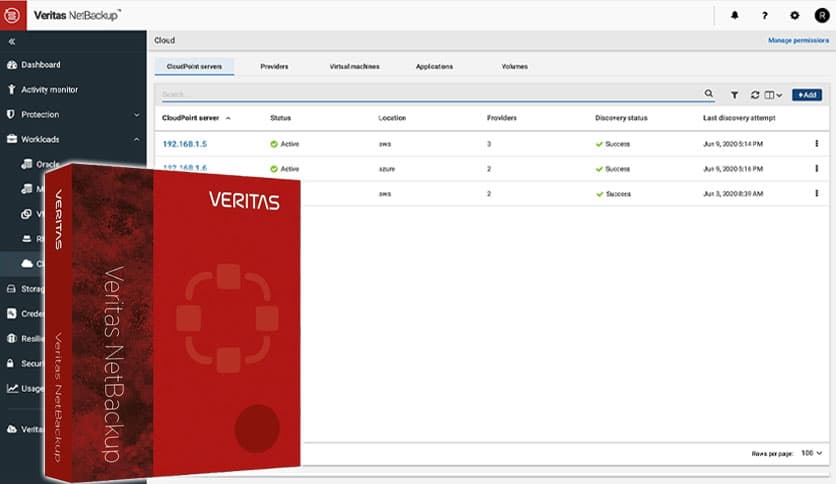Open the settings gear in header
This screenshot has width=836, height=484.
(794, 15)
